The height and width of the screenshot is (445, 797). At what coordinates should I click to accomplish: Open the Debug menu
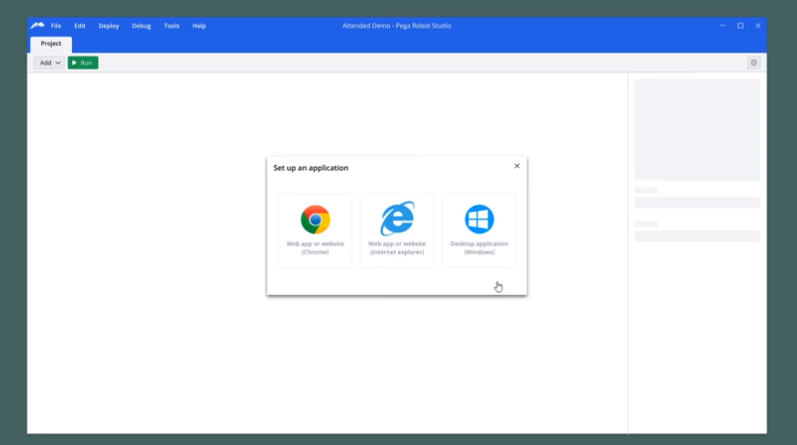141,26
